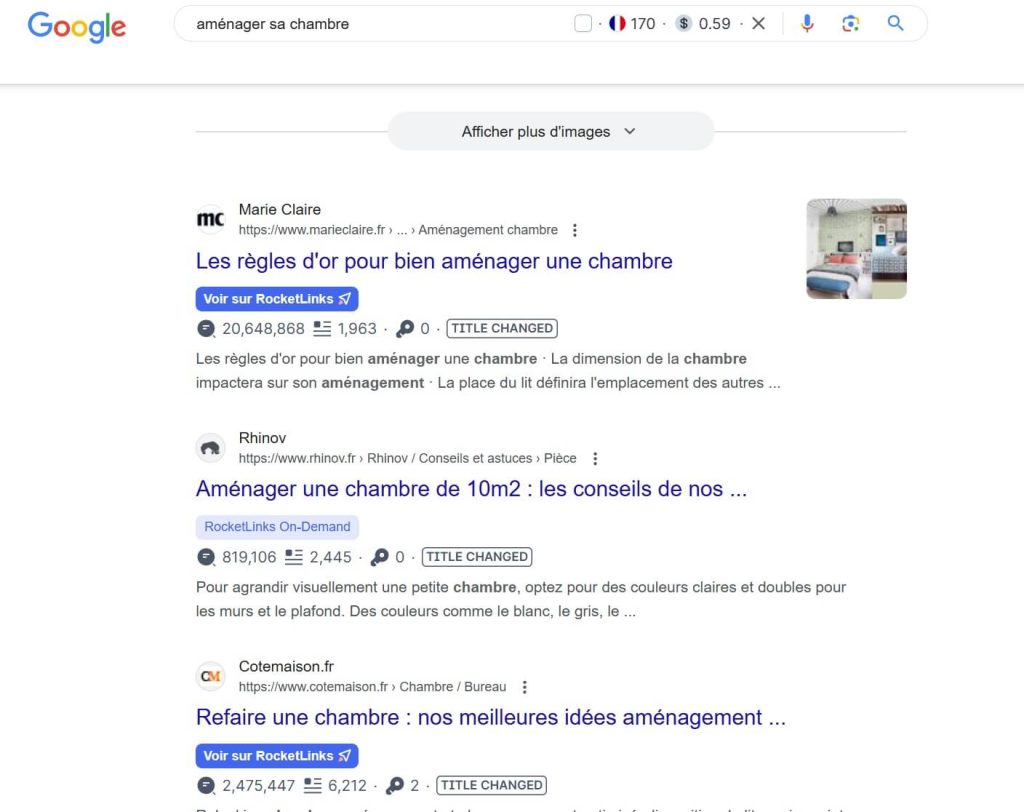
Task: Open Rhinov result options menu
Action: point(595,459)
